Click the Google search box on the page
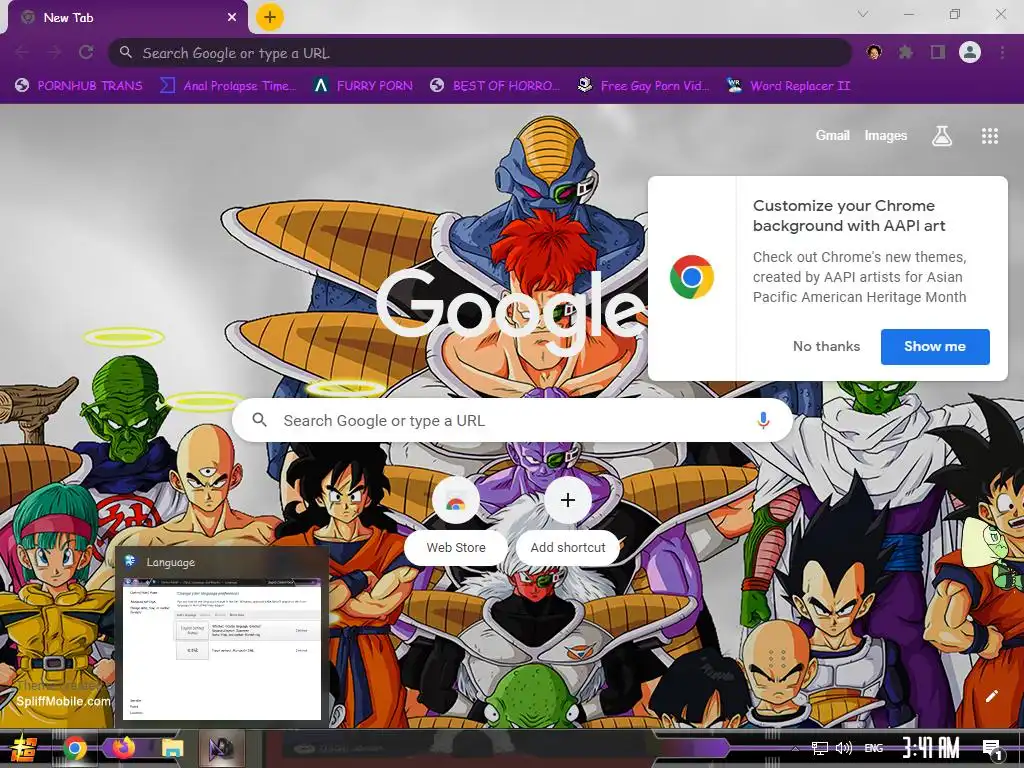The height and width of the screenshot is (768, 1024). (x=513, y=421)
